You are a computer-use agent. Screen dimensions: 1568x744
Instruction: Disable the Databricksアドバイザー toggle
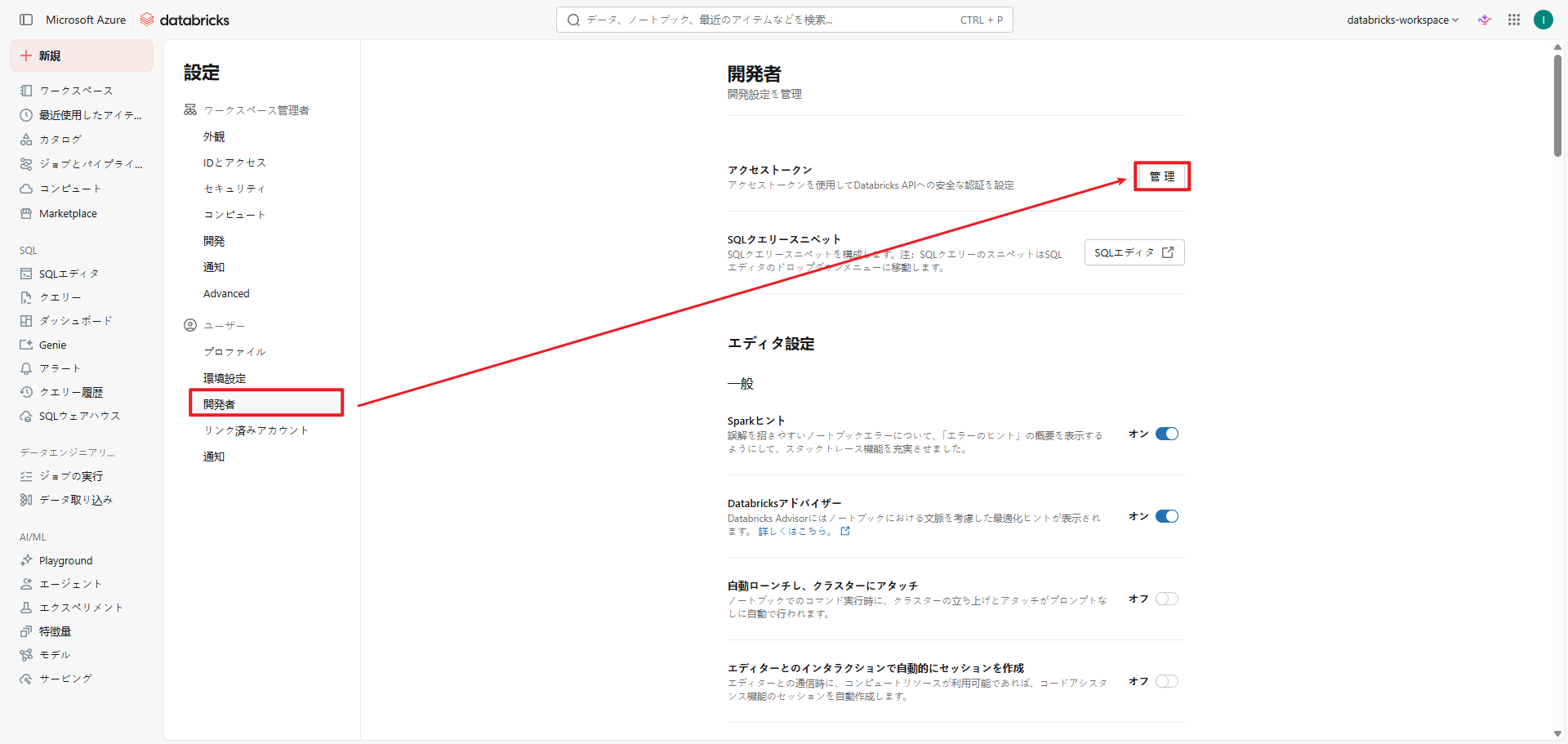tap(1166, 516)
